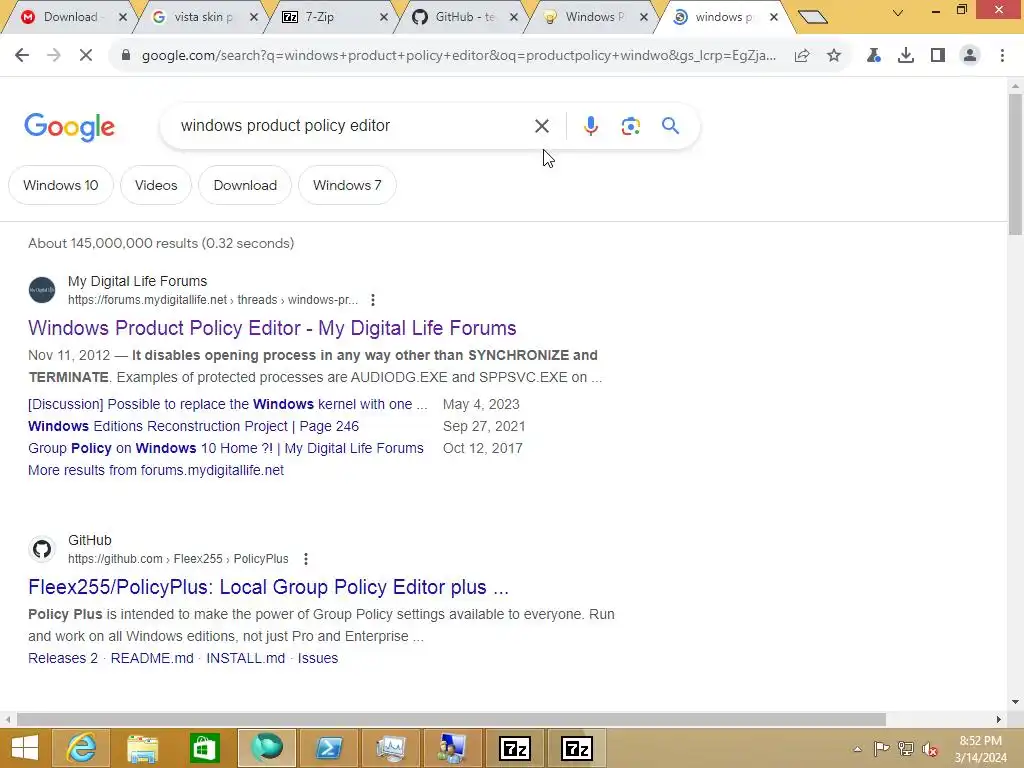Viewport: 1024px width, 768px height.
Task: Open the INSTALL.md sublink
Action: pyautogui.click(x=246, y=658)
